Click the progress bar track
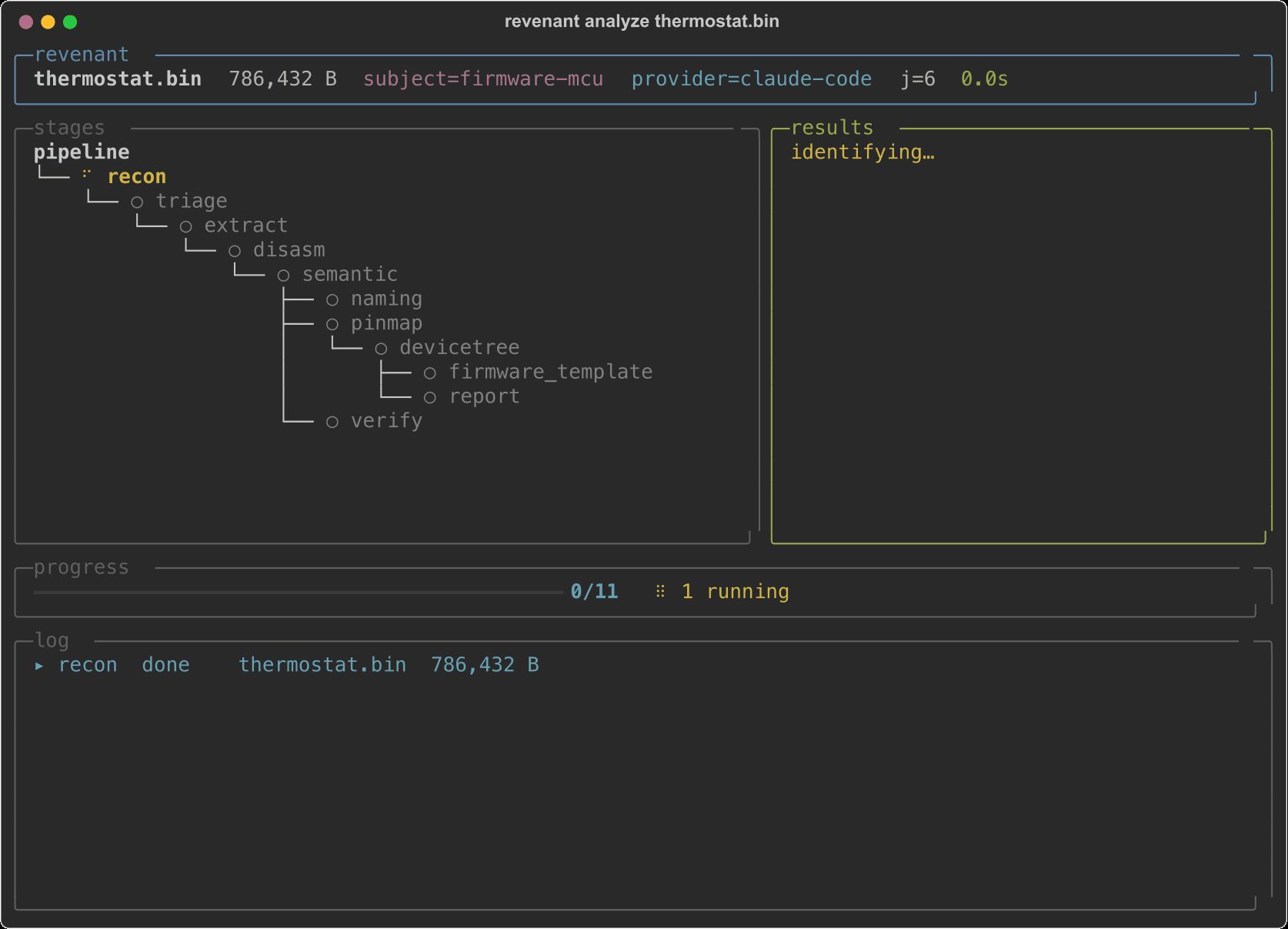Screen dimensions: 1288x929 pyautogui.click(x=299, y=592)
